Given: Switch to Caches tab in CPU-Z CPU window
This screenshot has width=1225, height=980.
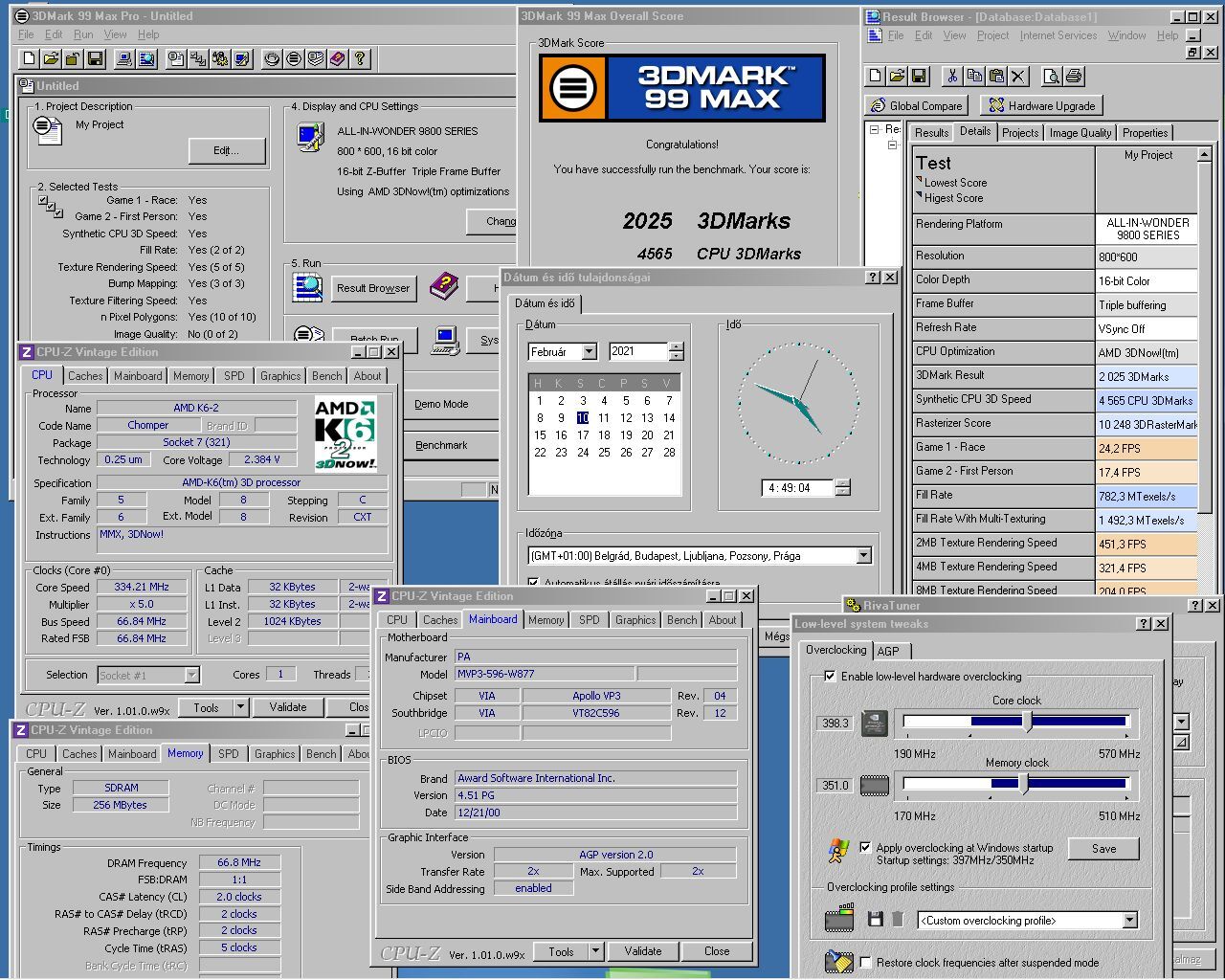Looking at the screenshot, I should coord(85,376).
